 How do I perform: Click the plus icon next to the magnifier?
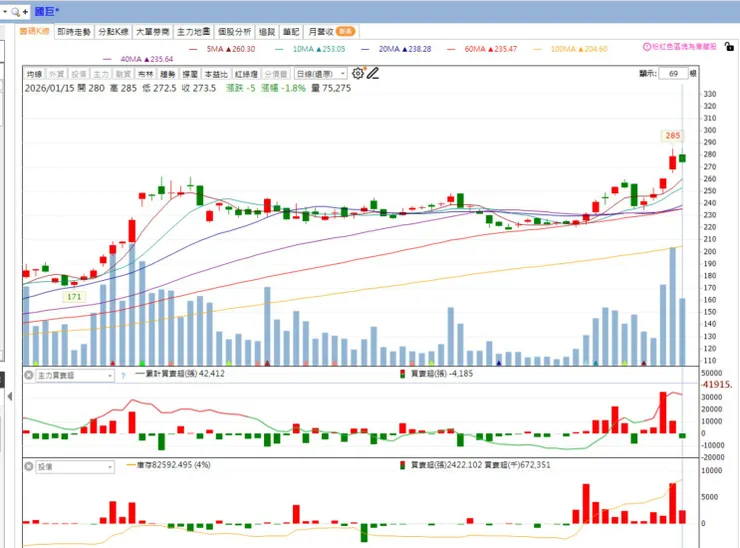point(25,12)
